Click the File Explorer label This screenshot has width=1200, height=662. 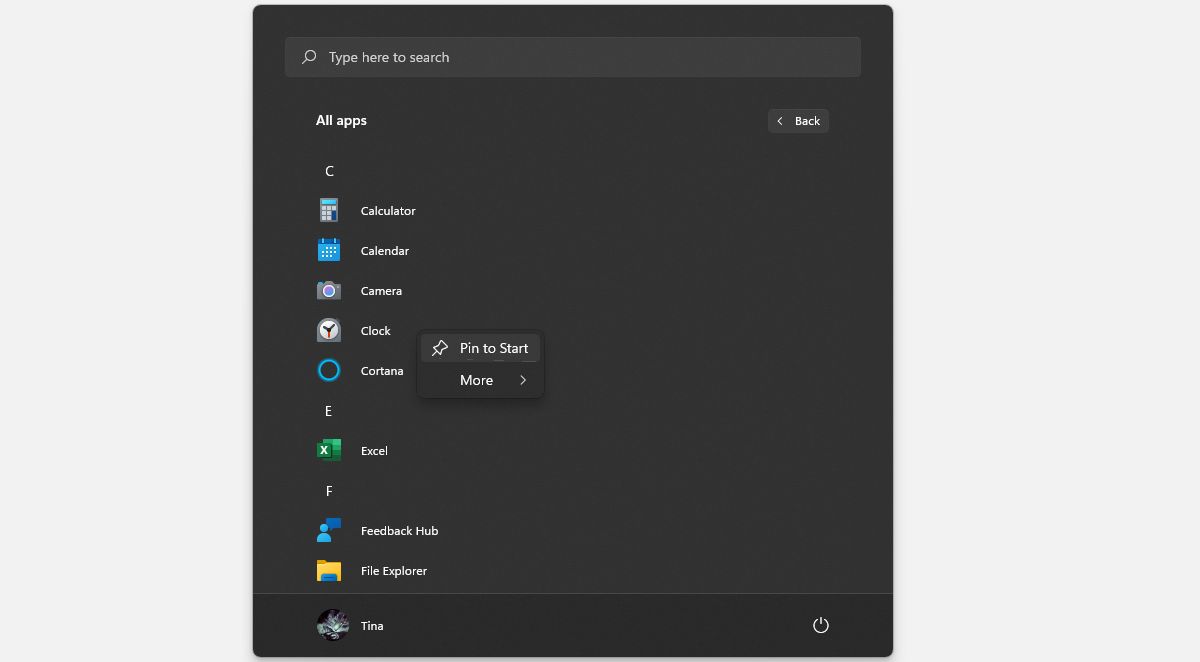pyautogui.click(x=394, y=571)
